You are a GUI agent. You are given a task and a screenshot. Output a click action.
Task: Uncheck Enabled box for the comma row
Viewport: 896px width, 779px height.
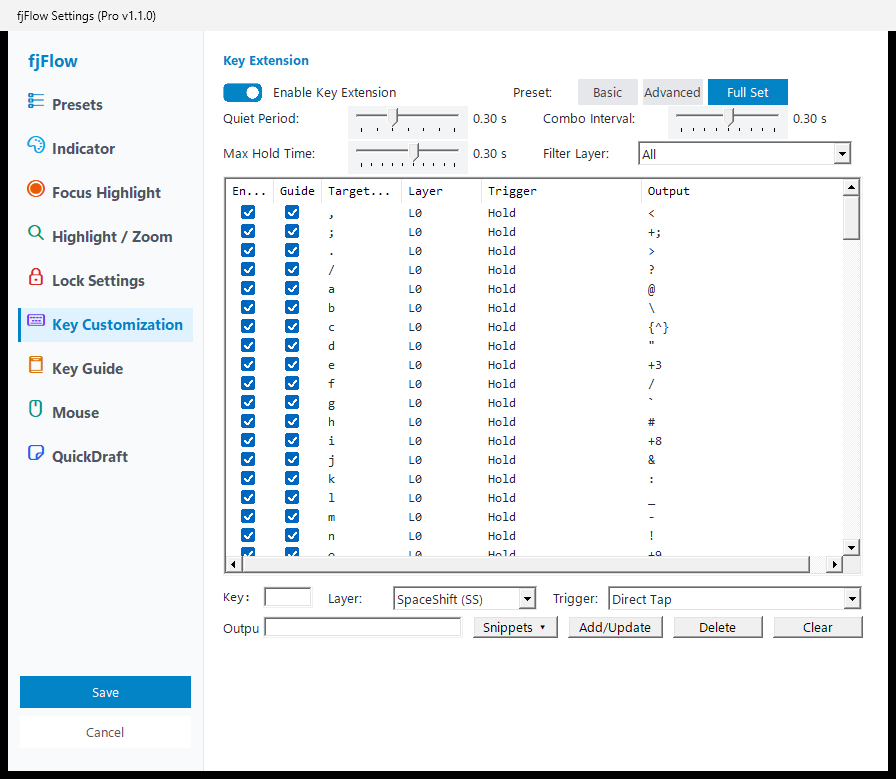click(248, 213)
